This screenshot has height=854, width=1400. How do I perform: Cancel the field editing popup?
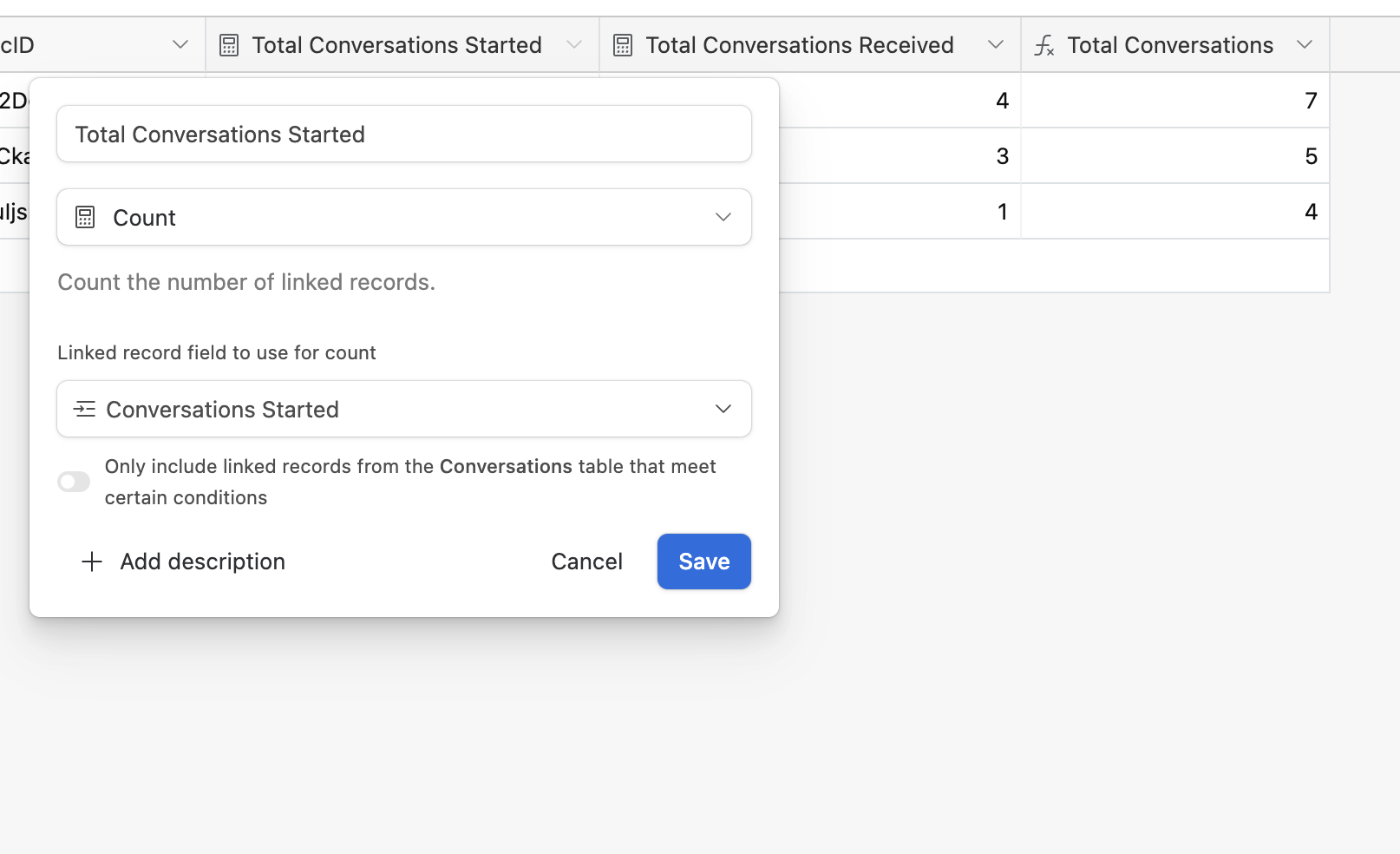coord(586,562)
